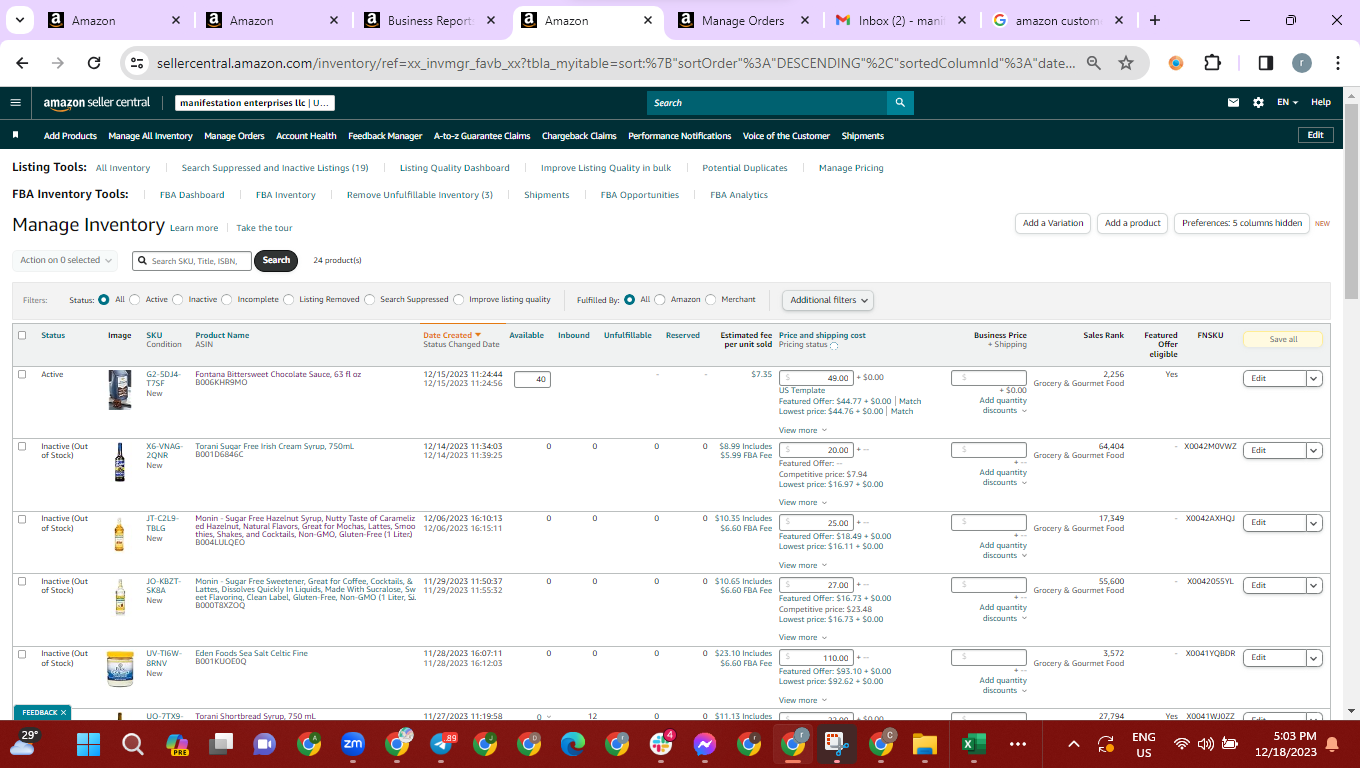
Task: Go back with the browser back arrow
Action: click(22, 63)
